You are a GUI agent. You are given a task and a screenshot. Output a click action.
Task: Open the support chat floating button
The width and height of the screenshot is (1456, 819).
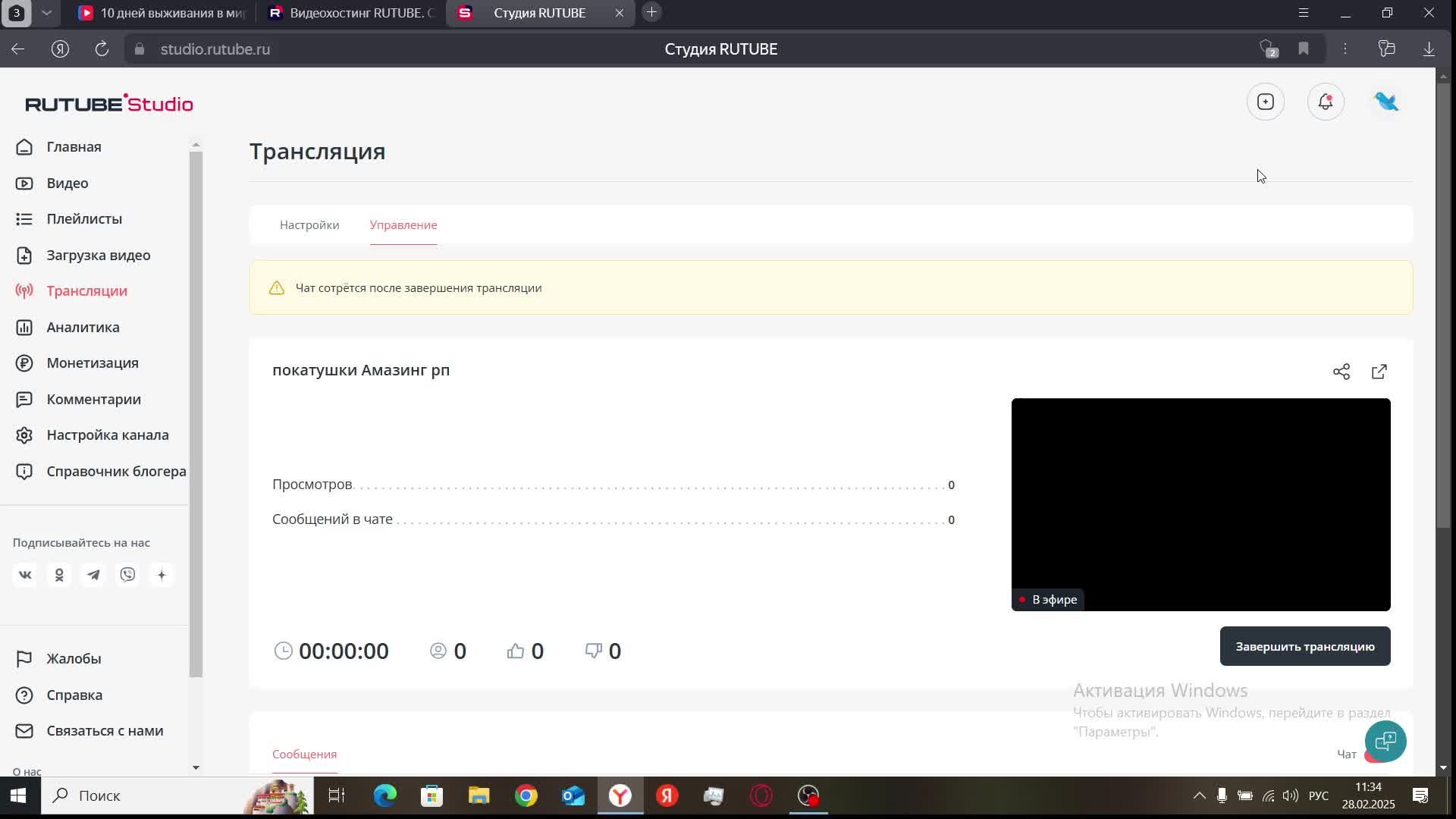coord(1385,741)
